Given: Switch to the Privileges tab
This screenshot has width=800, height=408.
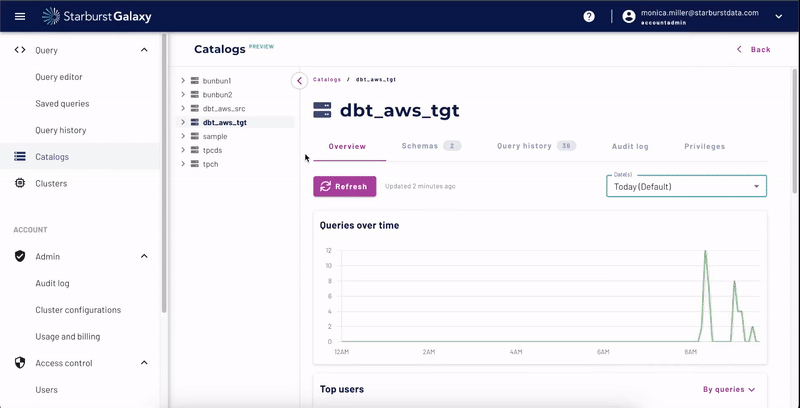Looking at the screenshot, I should pyautogui.click(x=704, y=146).
